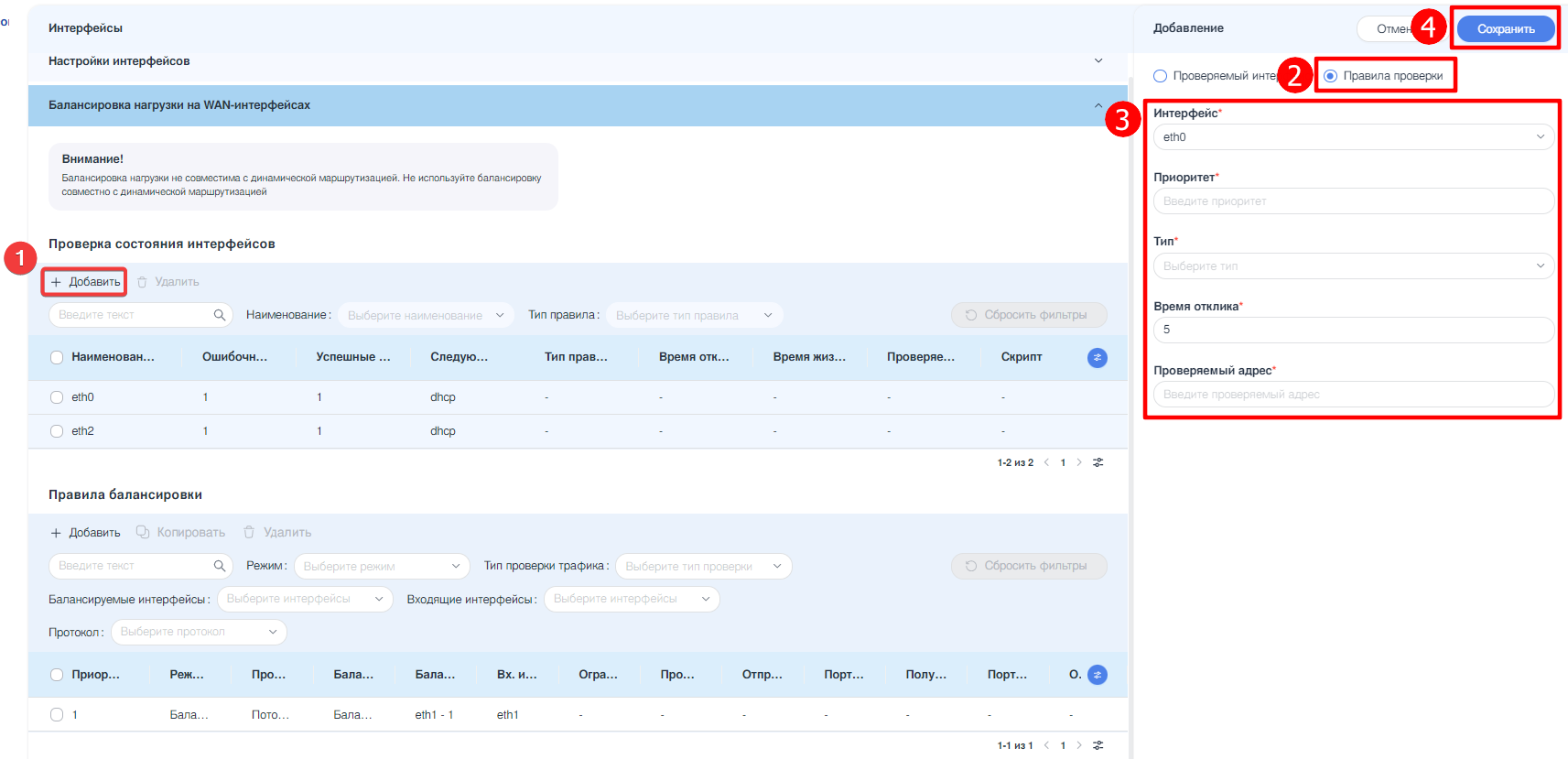Select the Правила проверки radio option
This screenshot has width=1568, height=759.
pyautogui.click(x=1330, y=76)
